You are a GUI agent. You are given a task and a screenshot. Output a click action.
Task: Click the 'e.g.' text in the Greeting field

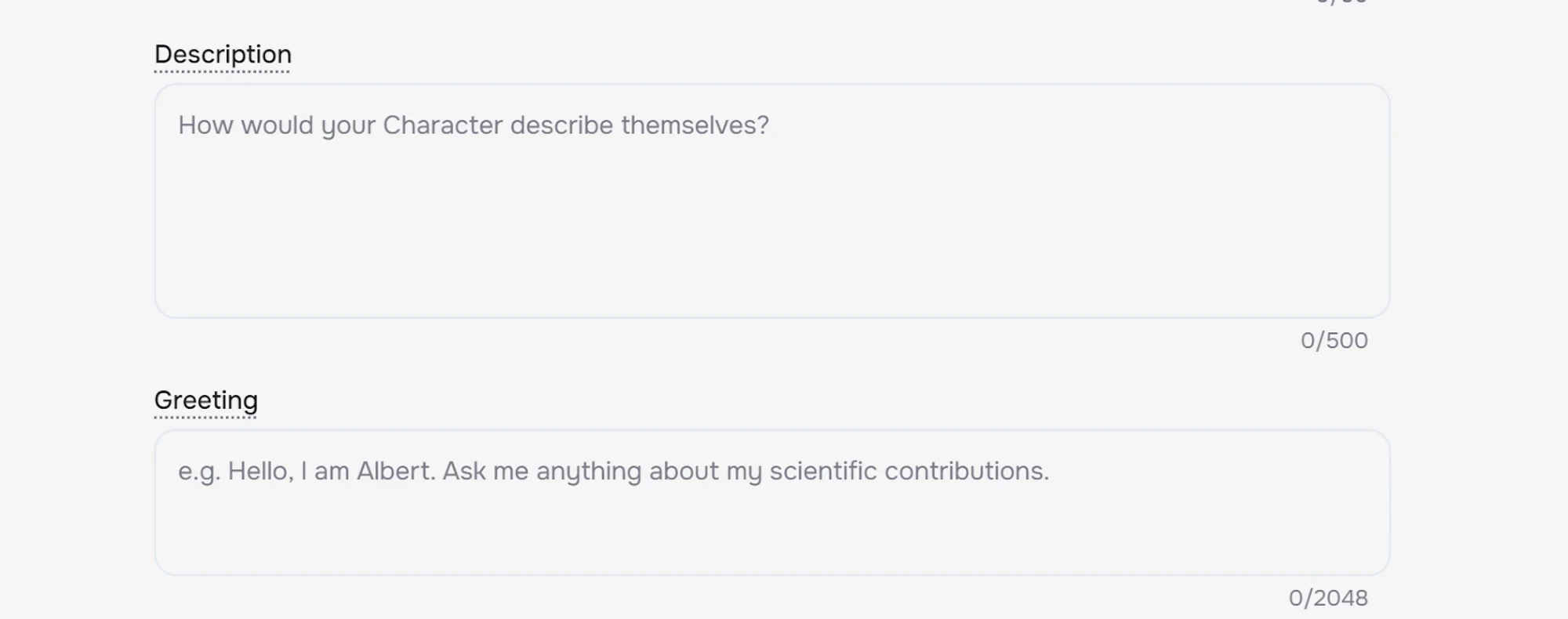pyautogui.click(x=198, y=472)
